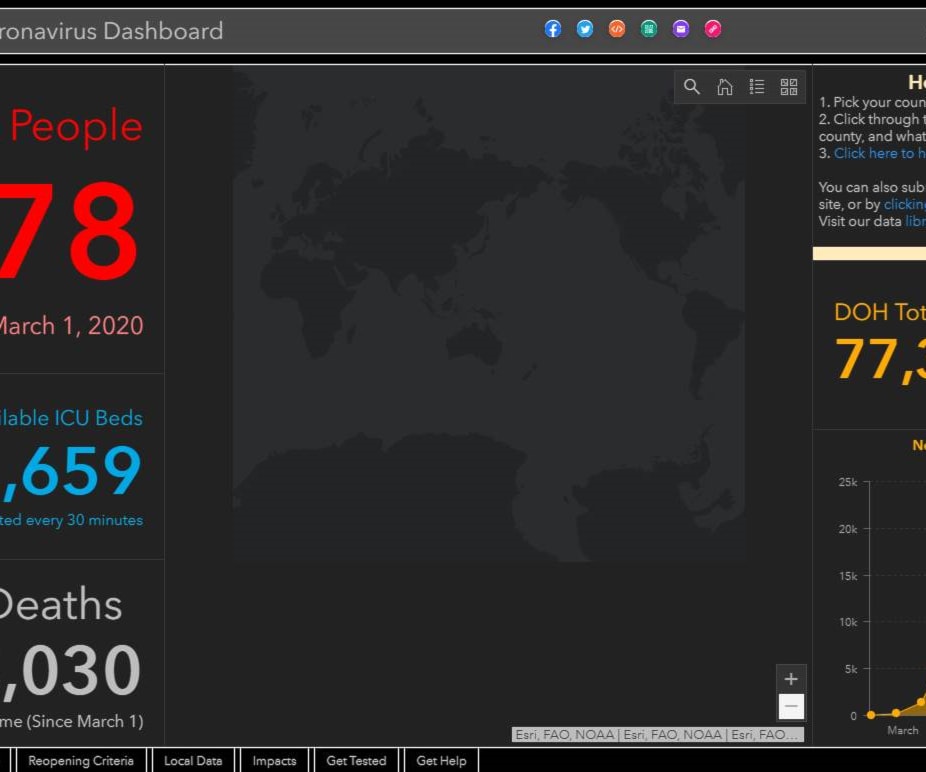Select the ICU Beds value ',659'
Image resolution: width=926 pixels, height=772 pixels.
[71, 471]
